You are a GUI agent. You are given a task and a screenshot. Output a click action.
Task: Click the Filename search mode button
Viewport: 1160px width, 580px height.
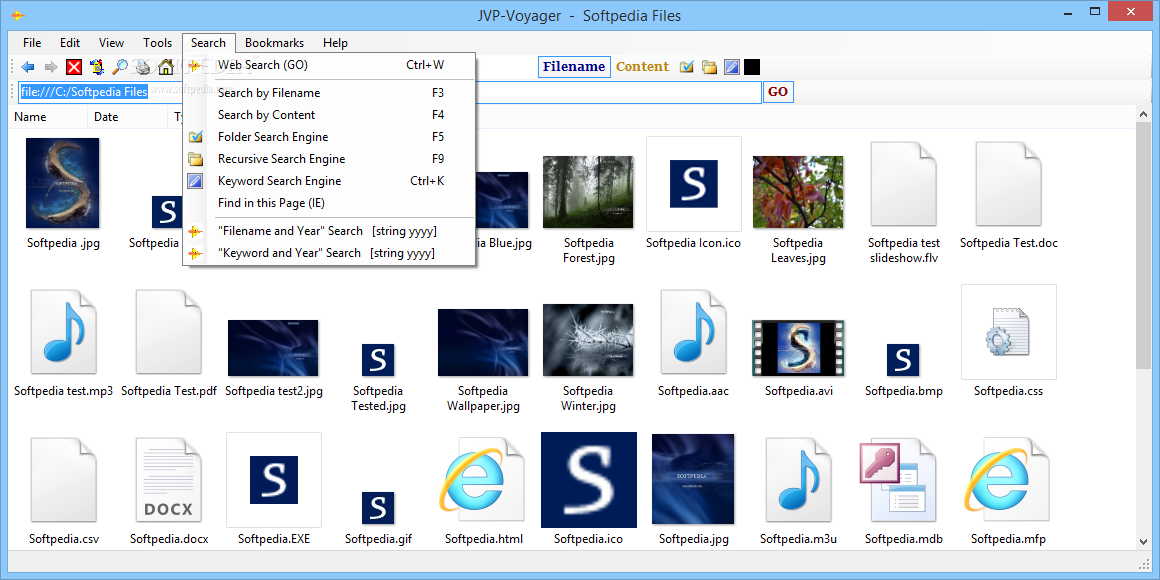pyautogui.click(x=574, y=67)
